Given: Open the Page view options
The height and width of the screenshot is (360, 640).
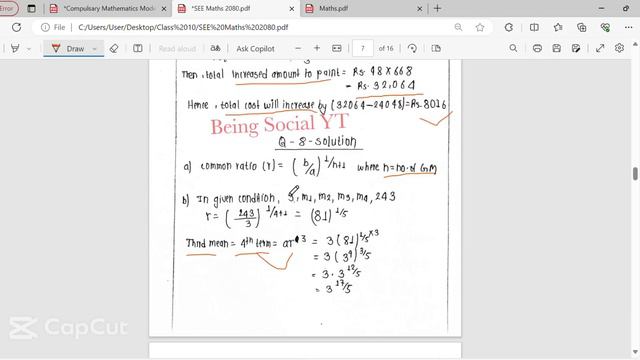Looking at the screenshot, I should [436, 49].
